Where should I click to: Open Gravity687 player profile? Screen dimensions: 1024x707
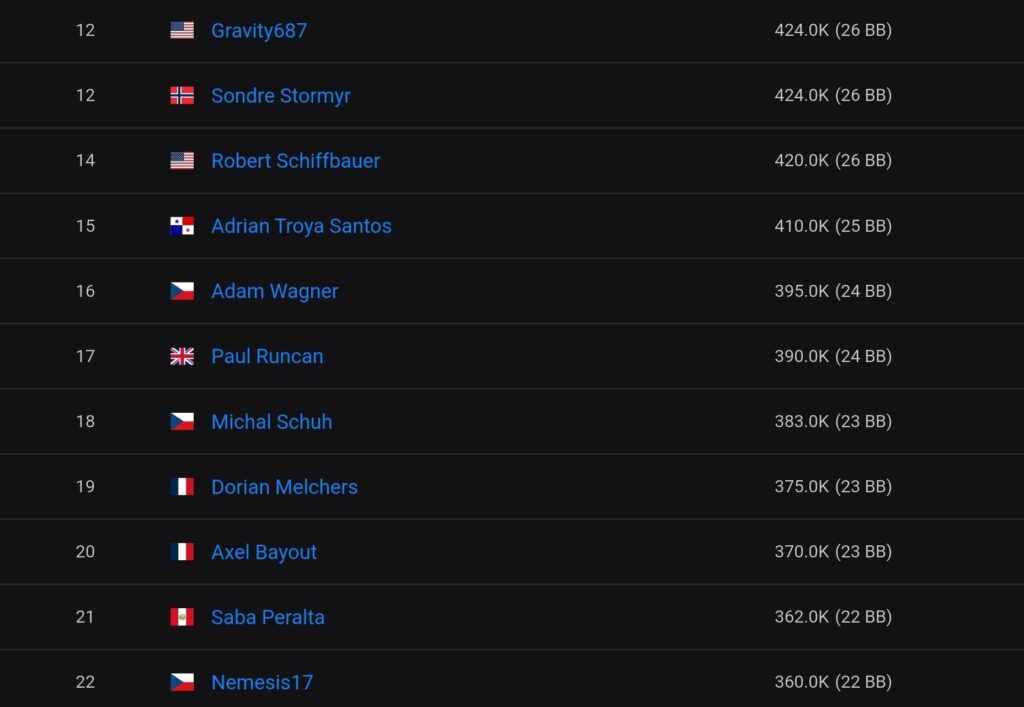pyautogui.click(x=259, y=30)
